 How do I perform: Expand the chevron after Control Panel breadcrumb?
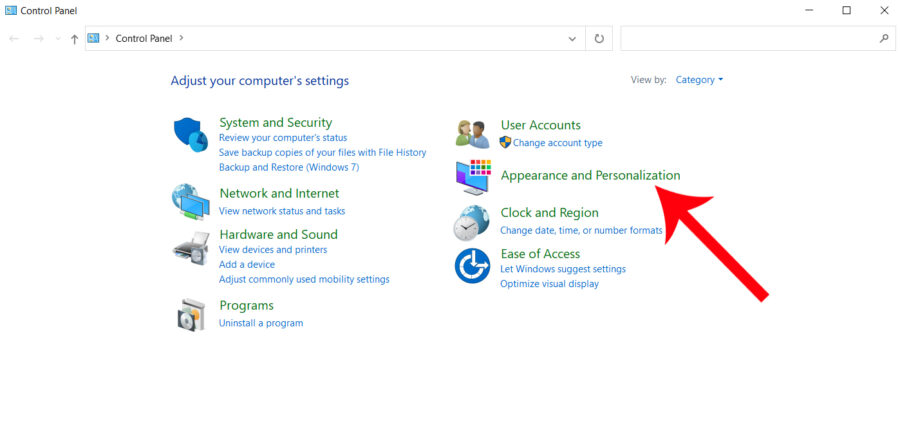point(182,38)
